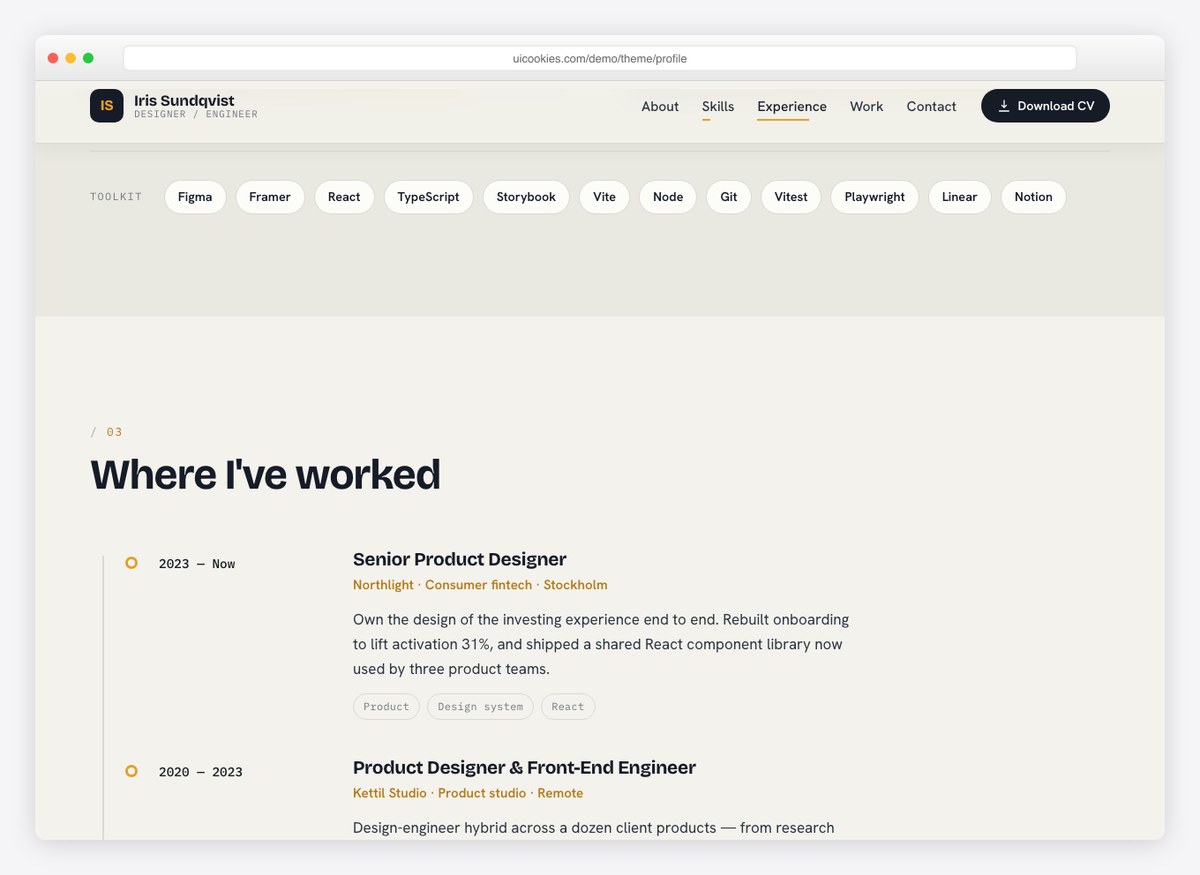Click the browser address bar URL
This screenshot has height=875, width=1200.
(x=600, y=58)
